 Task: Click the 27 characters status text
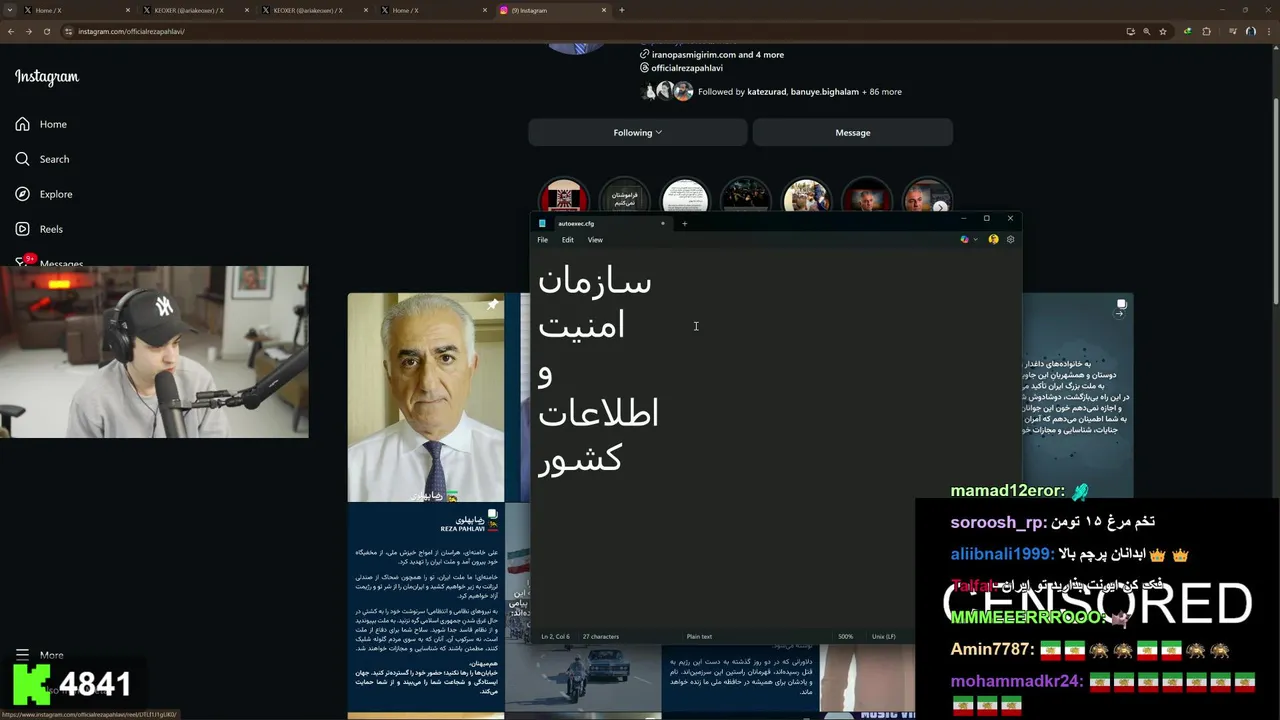pos(600,637)
